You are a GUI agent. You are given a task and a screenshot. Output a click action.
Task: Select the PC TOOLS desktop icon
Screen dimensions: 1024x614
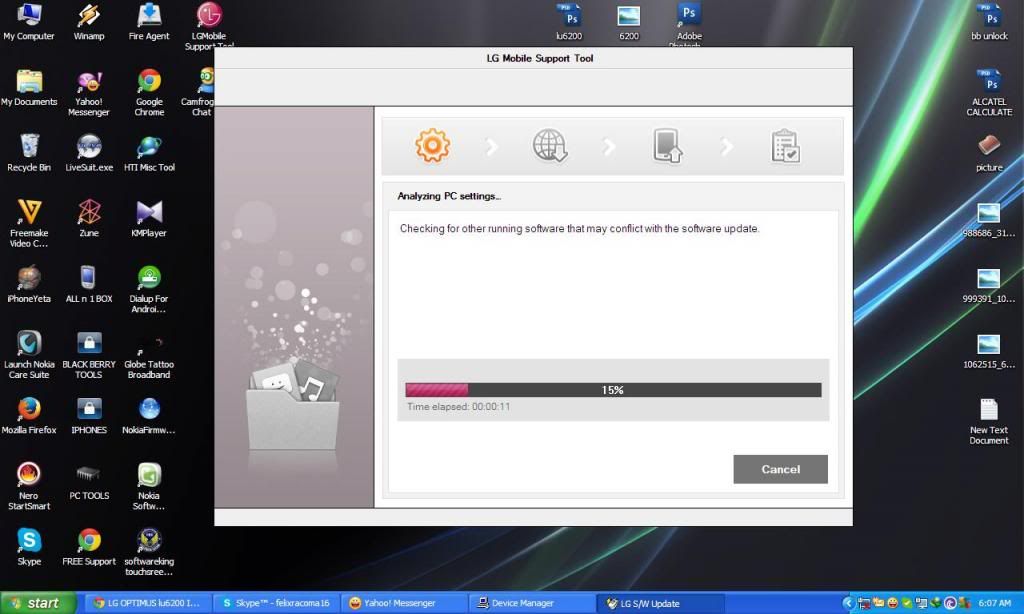click(x=89, y=481)
